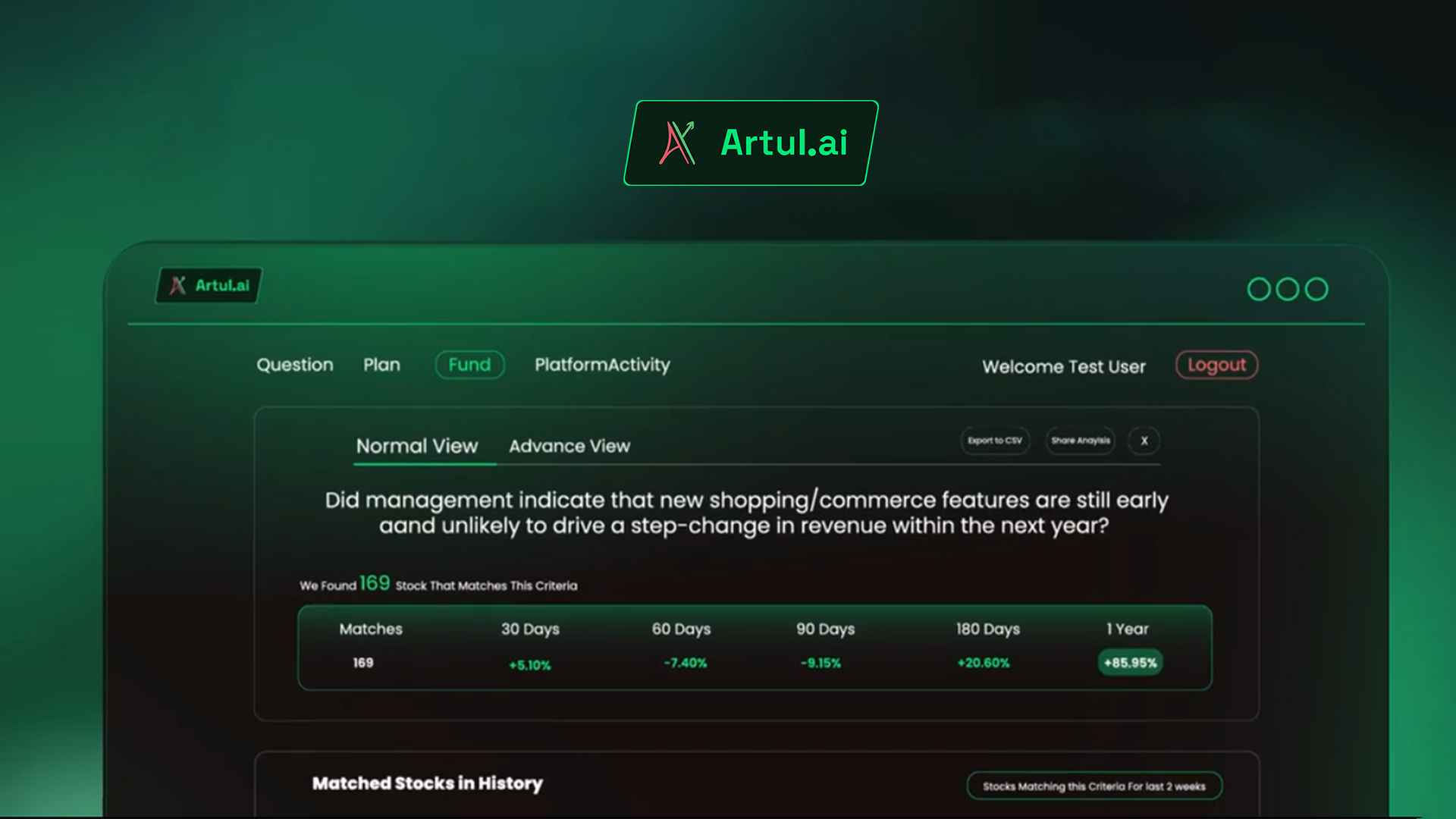Switch to the Normal View tab
Viewport: 1456px width, 819px height.
(417, 446)
